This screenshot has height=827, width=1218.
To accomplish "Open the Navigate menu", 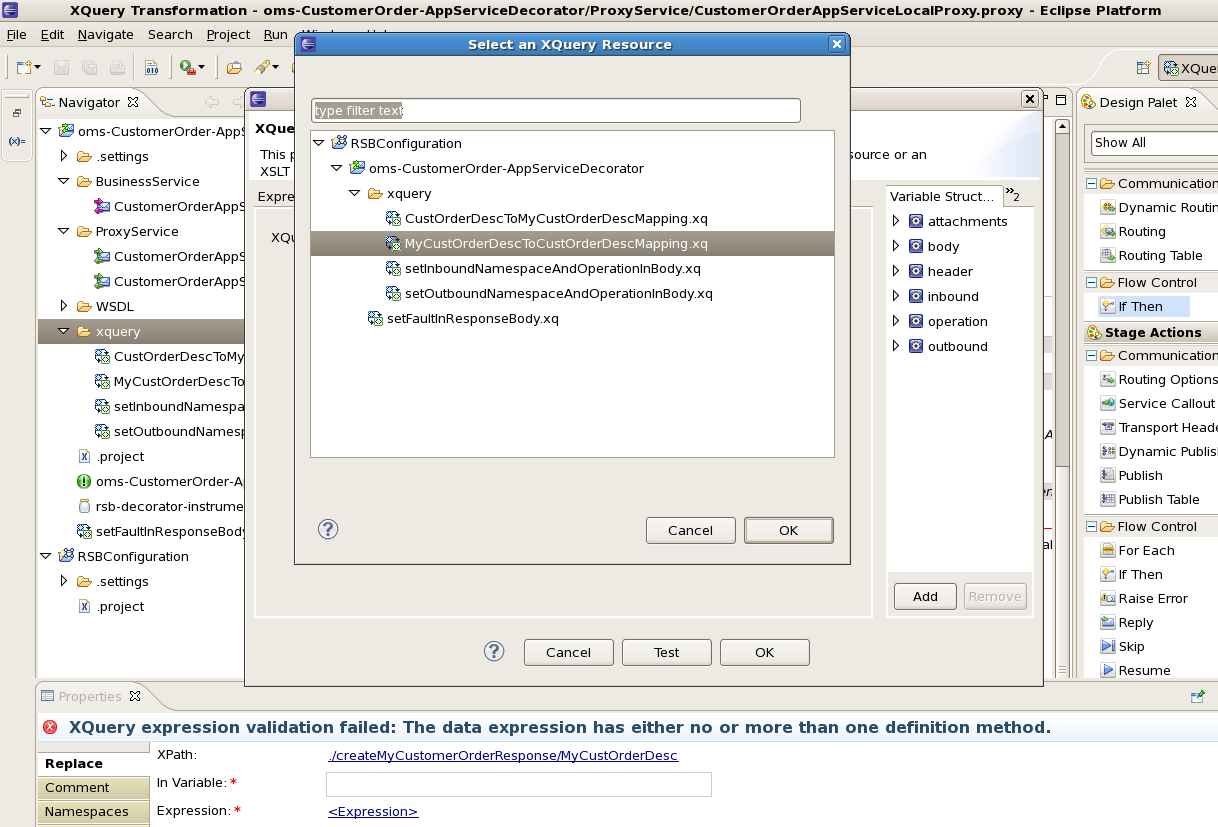I will [105, 34].
